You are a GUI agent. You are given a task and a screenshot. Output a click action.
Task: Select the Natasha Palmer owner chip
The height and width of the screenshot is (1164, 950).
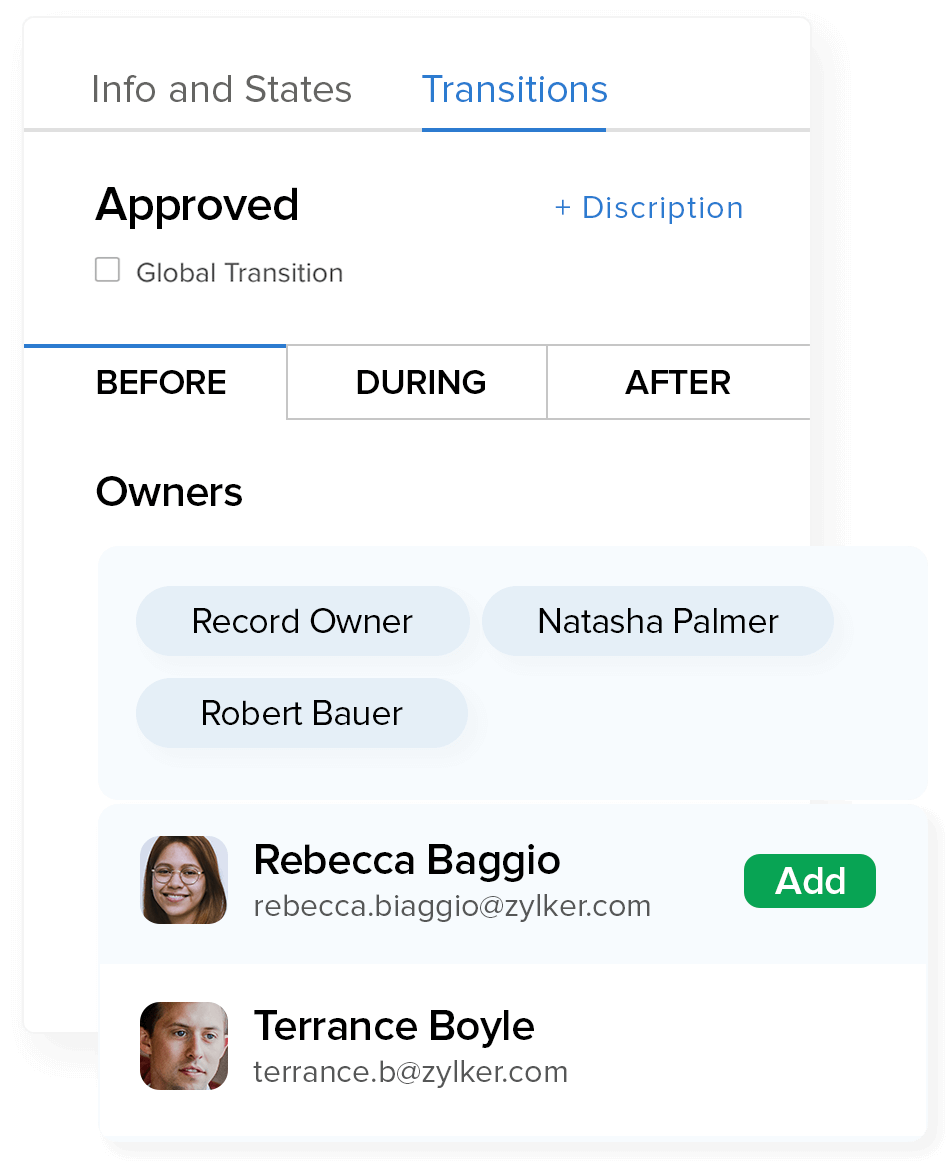[657, 621]
